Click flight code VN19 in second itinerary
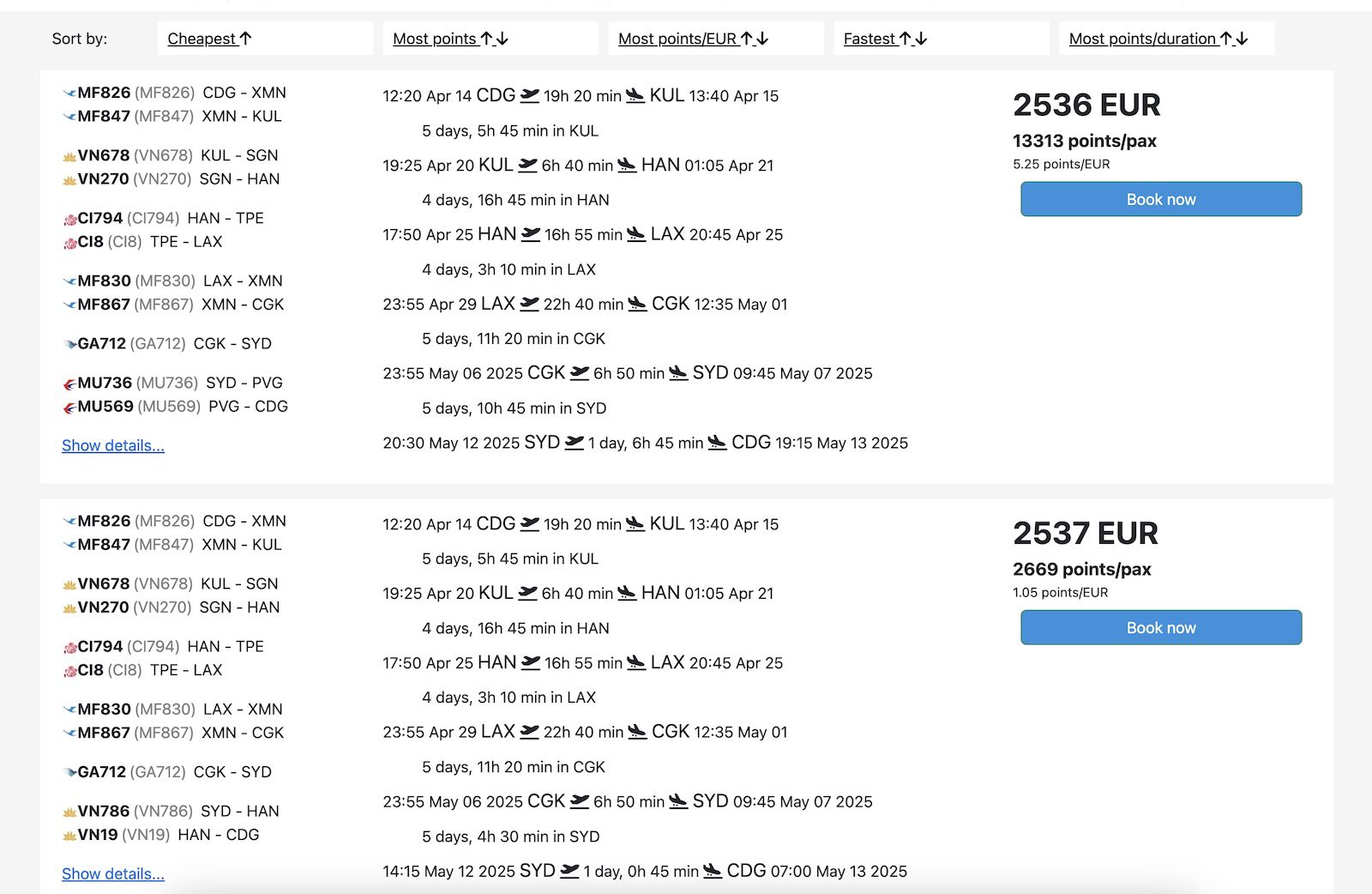Viewport: 1372px width, 894px height. 98,835
